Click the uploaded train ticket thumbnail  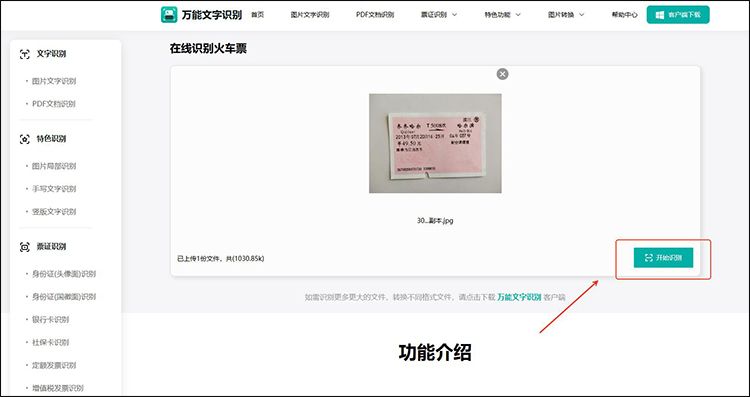[435, 143]
